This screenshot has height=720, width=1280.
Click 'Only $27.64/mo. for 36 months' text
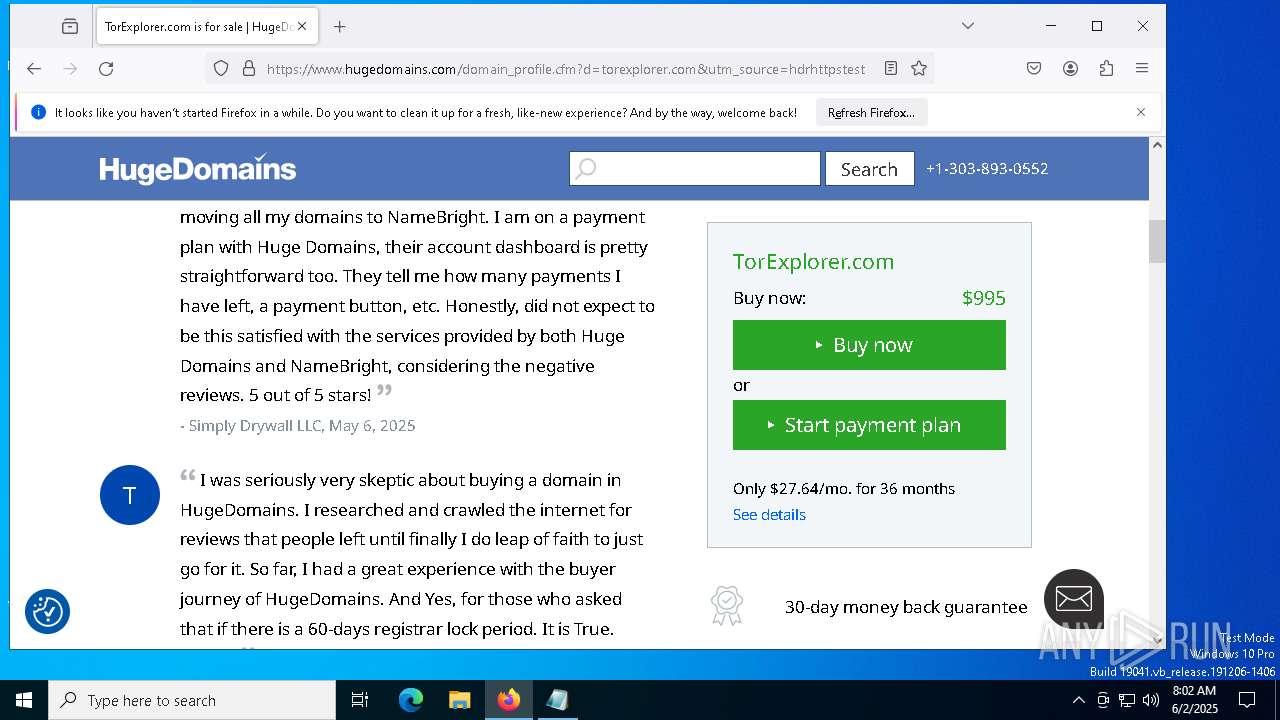click(844, 489)
